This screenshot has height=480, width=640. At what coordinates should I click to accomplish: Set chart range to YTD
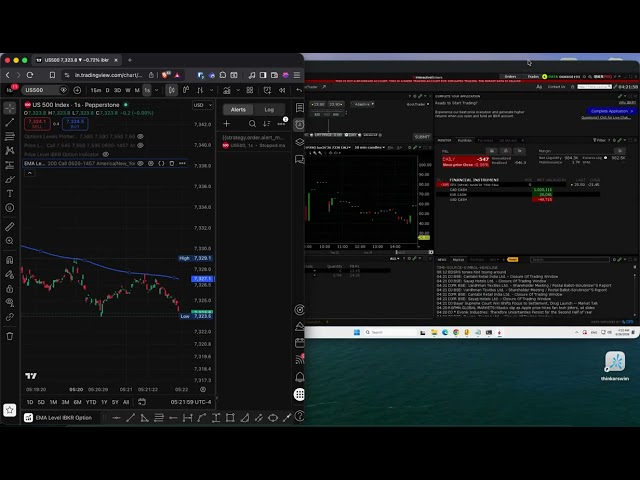91,402
